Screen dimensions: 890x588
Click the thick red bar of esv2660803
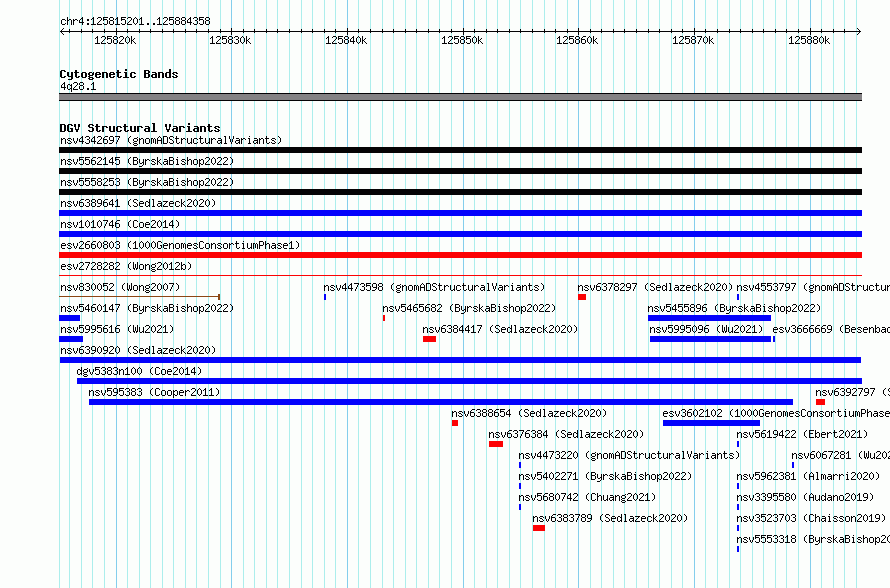[x=460, y=255]
